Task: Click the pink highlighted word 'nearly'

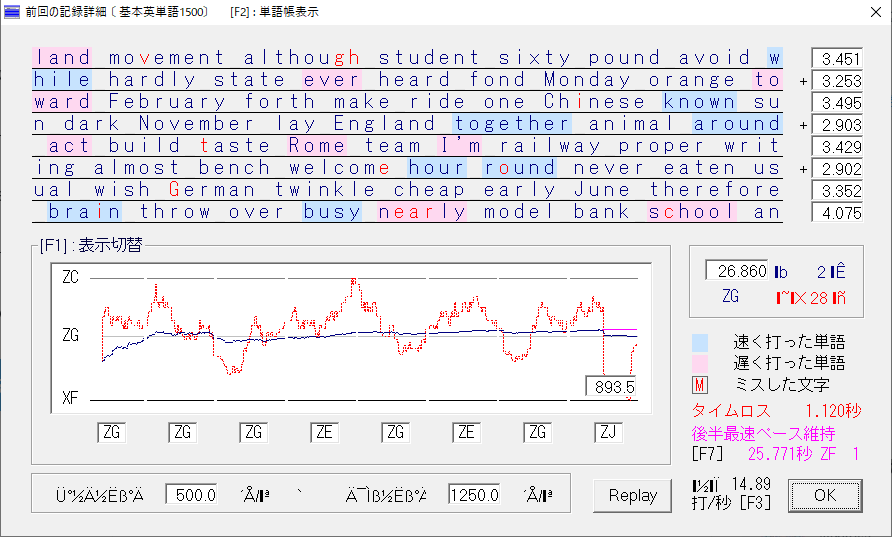Action: [x=422, y=212]
